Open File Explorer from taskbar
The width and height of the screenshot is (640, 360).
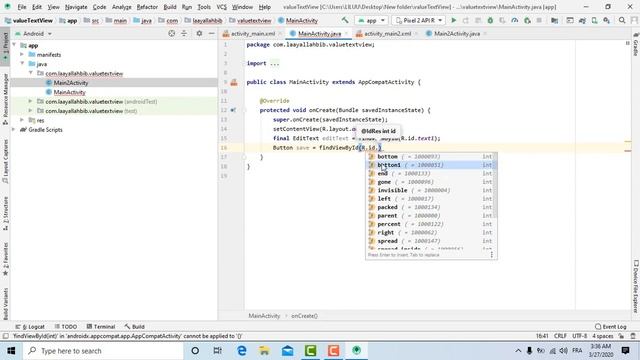(264, 351)
